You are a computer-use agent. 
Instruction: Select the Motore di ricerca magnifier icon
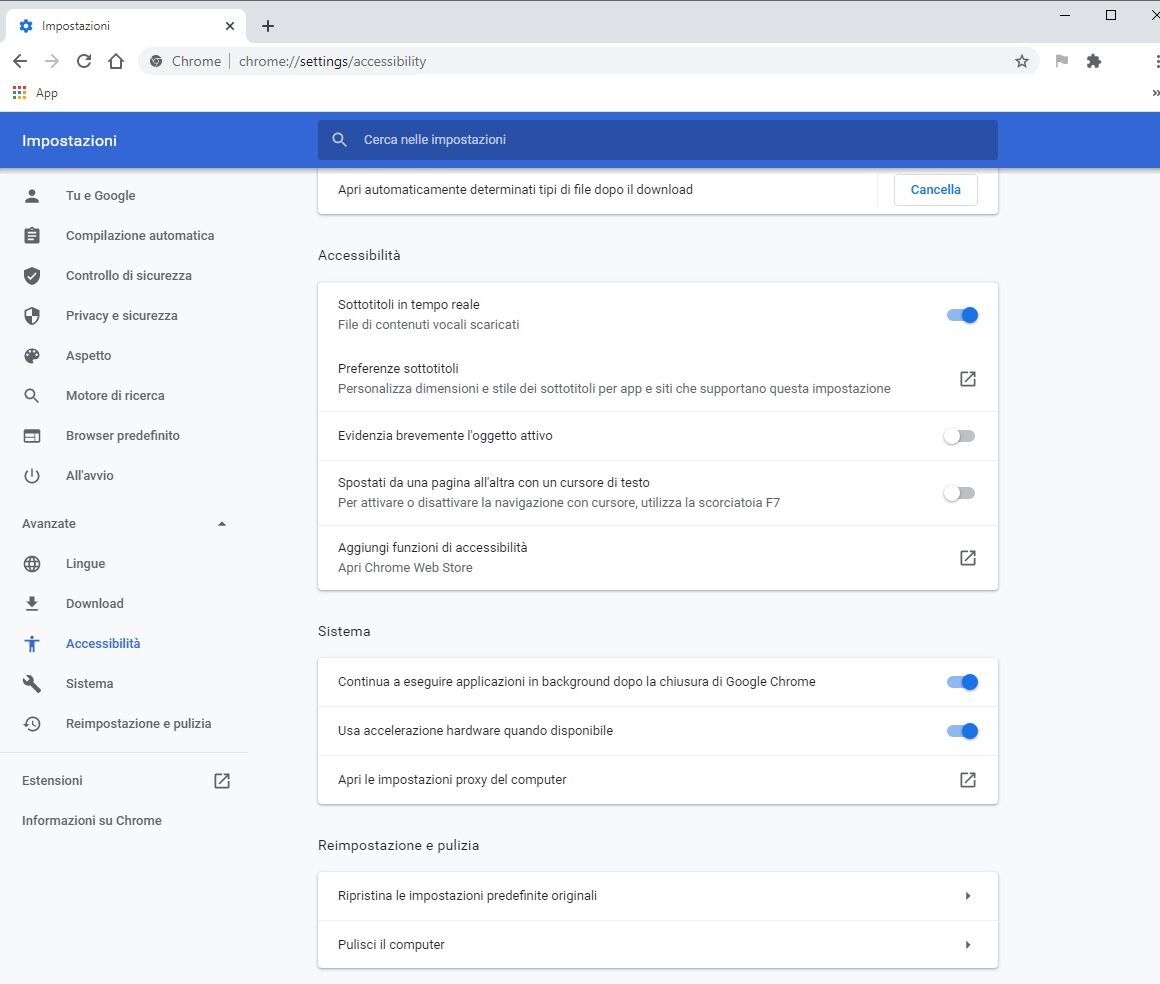tap(32, 395)
